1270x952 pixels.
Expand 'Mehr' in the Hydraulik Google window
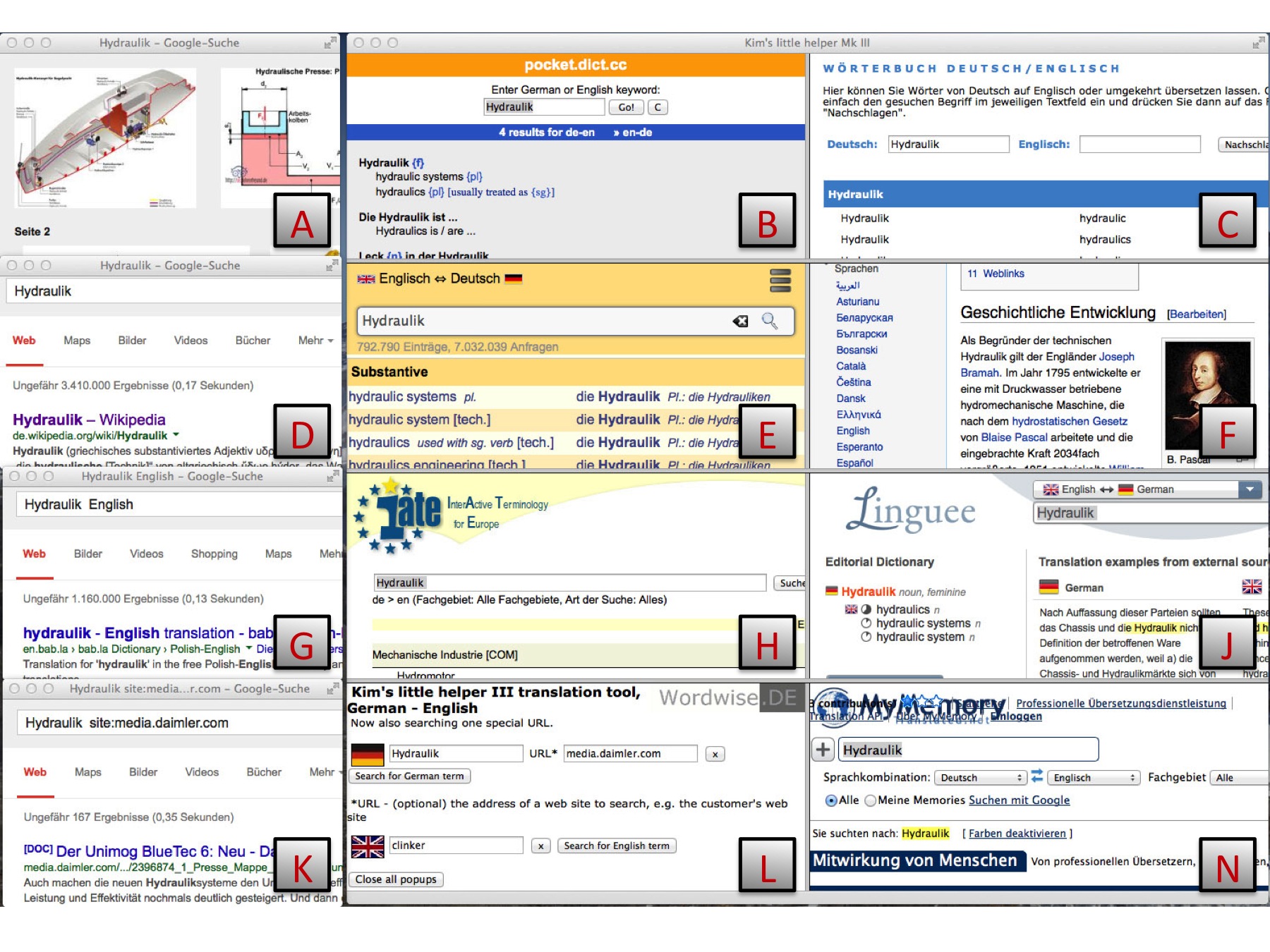click(315, 341)
